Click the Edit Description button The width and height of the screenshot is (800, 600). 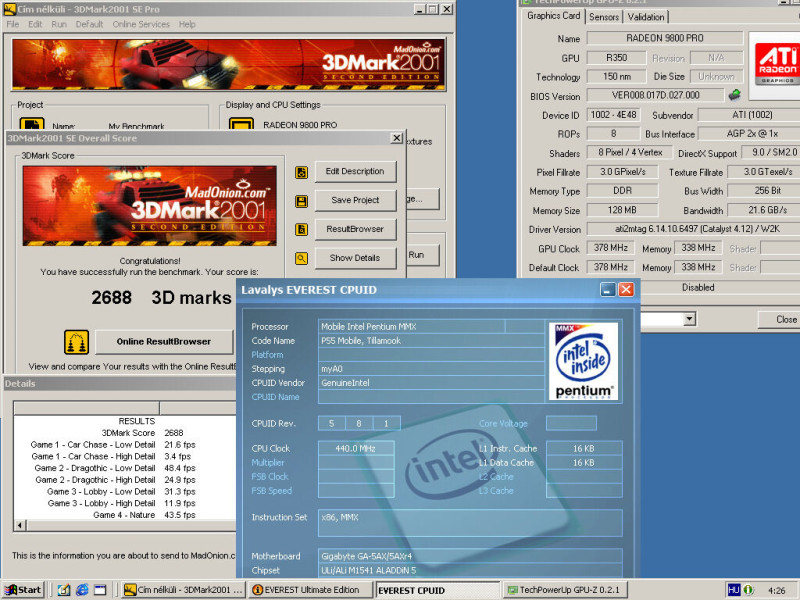click(x=355, y=171)
